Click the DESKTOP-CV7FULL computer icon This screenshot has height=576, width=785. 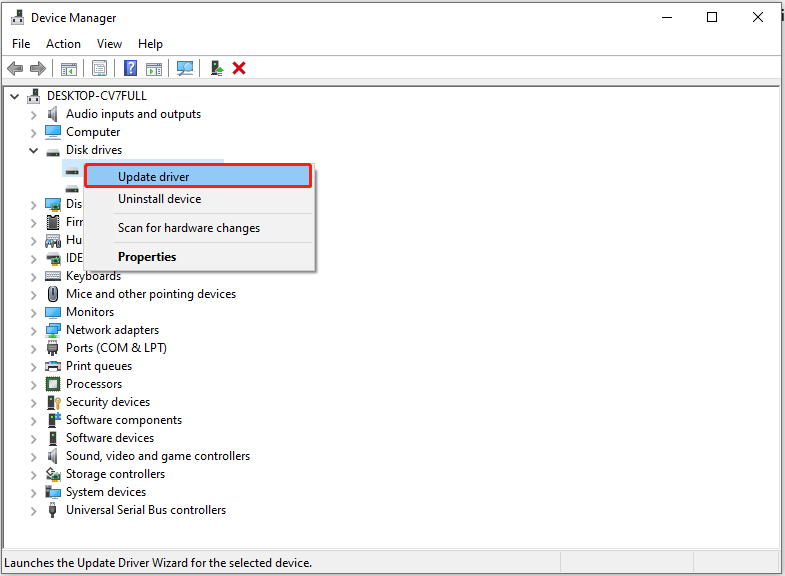pyautogui.click(x=34, y=96)
